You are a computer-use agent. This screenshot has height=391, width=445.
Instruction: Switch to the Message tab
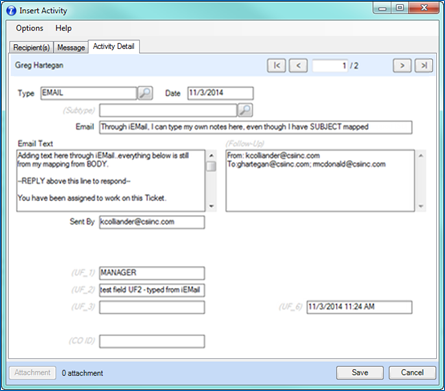click(71, 48)
